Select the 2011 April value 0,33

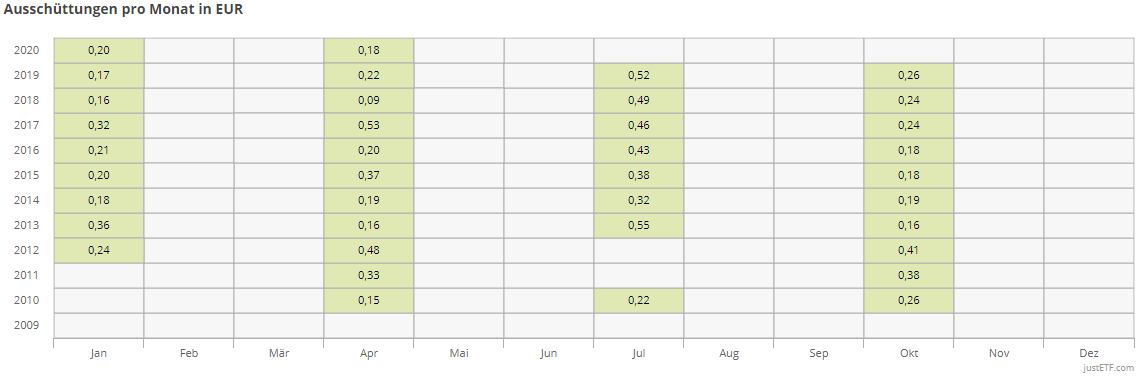point(369,275)
